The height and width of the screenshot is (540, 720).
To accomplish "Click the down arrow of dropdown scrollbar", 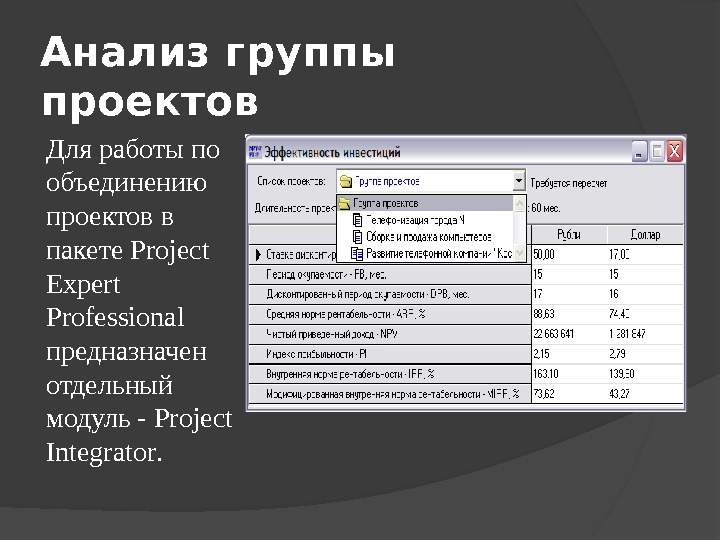I will (x=519, y=253).
